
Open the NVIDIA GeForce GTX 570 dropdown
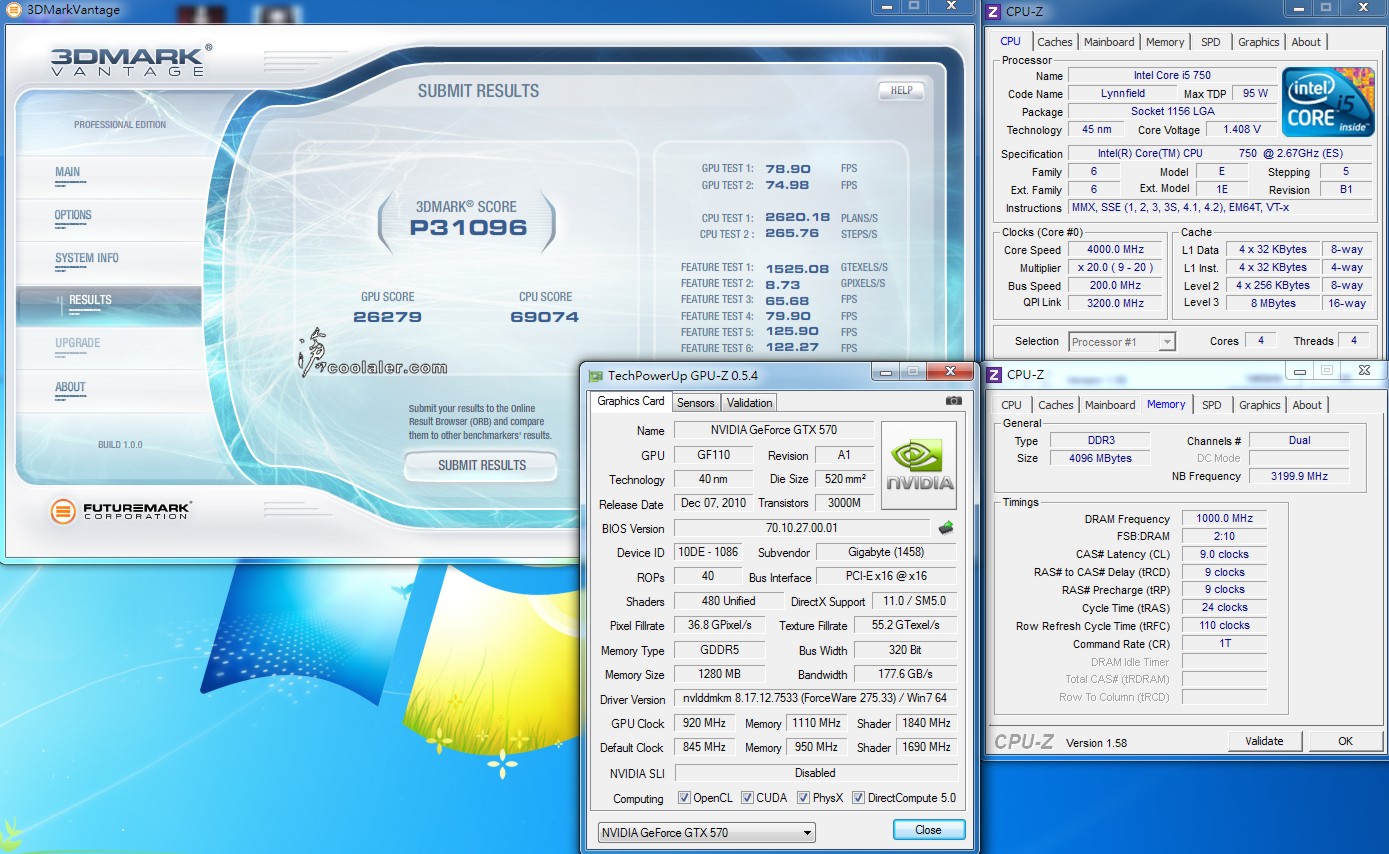(706, 832)
